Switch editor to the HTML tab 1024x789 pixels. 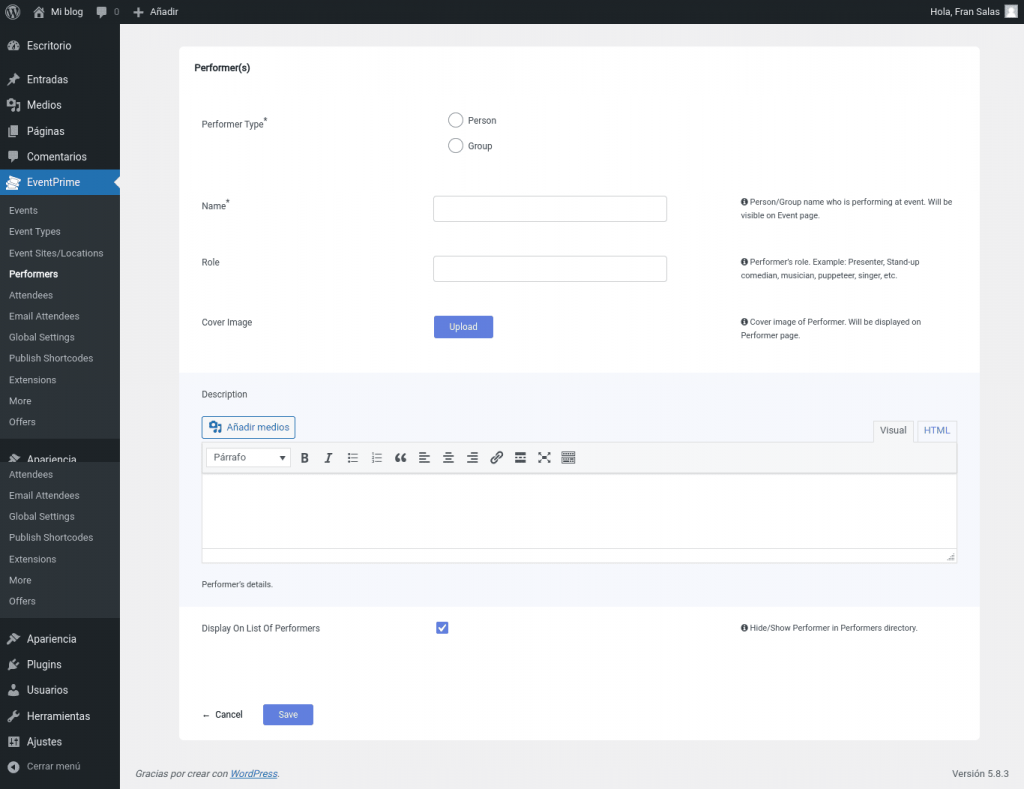pyautogui.click(x=936, y=430)
